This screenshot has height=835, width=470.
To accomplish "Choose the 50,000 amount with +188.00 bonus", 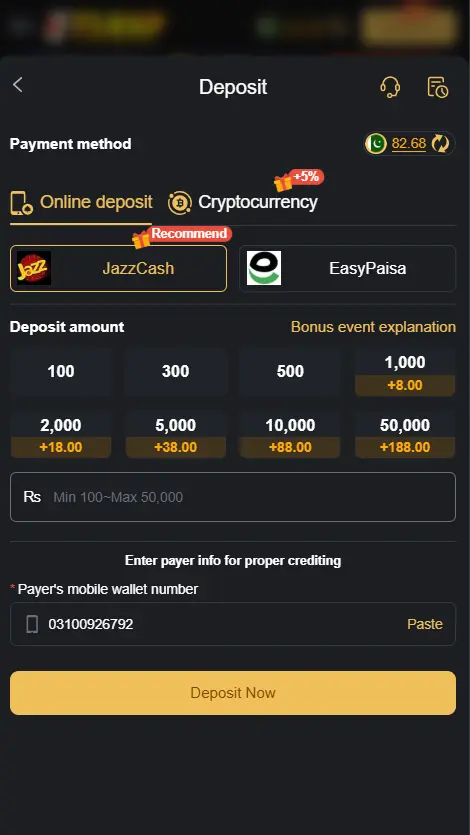I will tap(405, 435).
